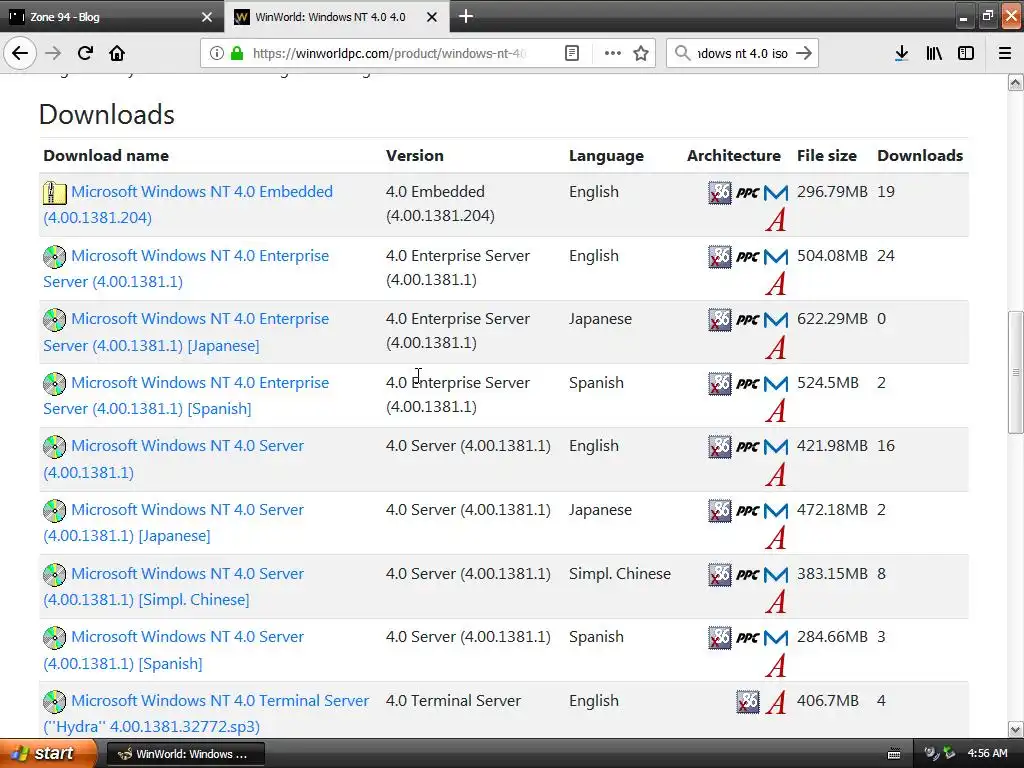1024x768 pixels.
Task: Click the WinWorld taskbar window button
Action: (x=185, y=754)
